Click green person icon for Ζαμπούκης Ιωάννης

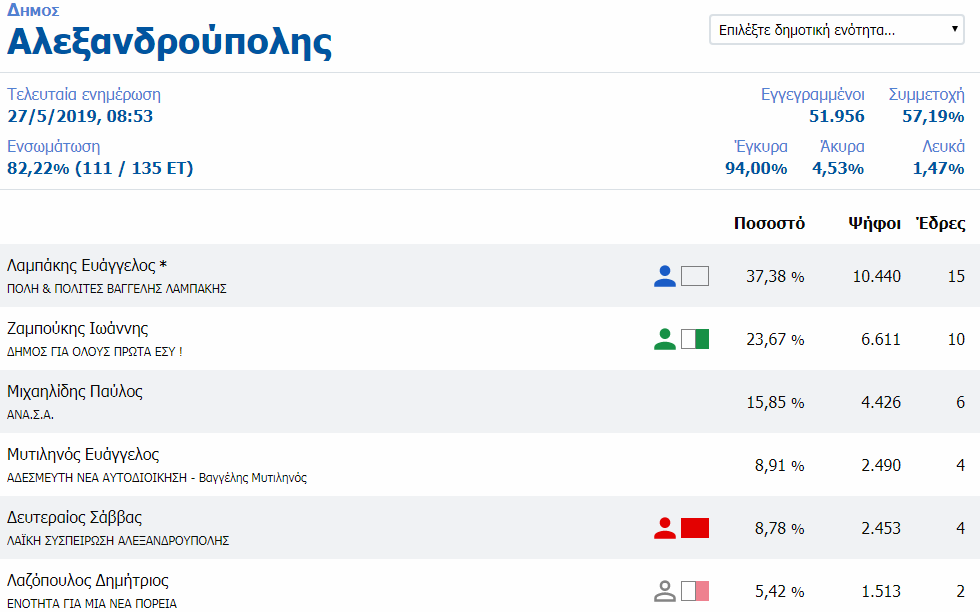coord(665,339)
